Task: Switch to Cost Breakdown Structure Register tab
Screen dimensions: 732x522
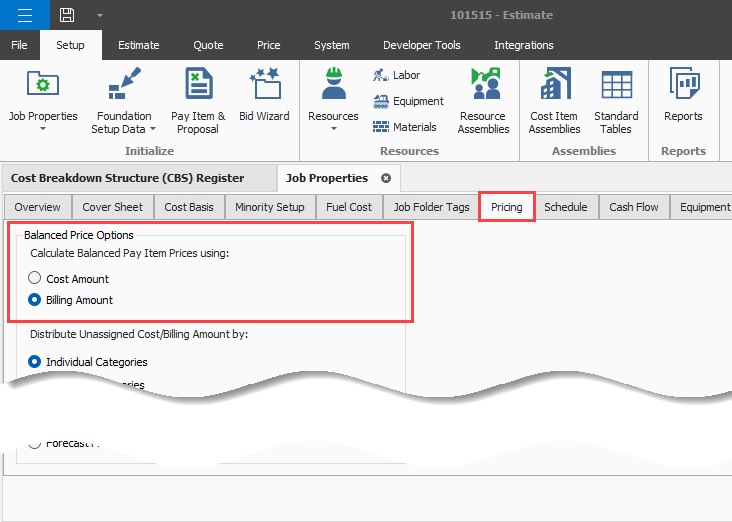Action: point(127,178)
